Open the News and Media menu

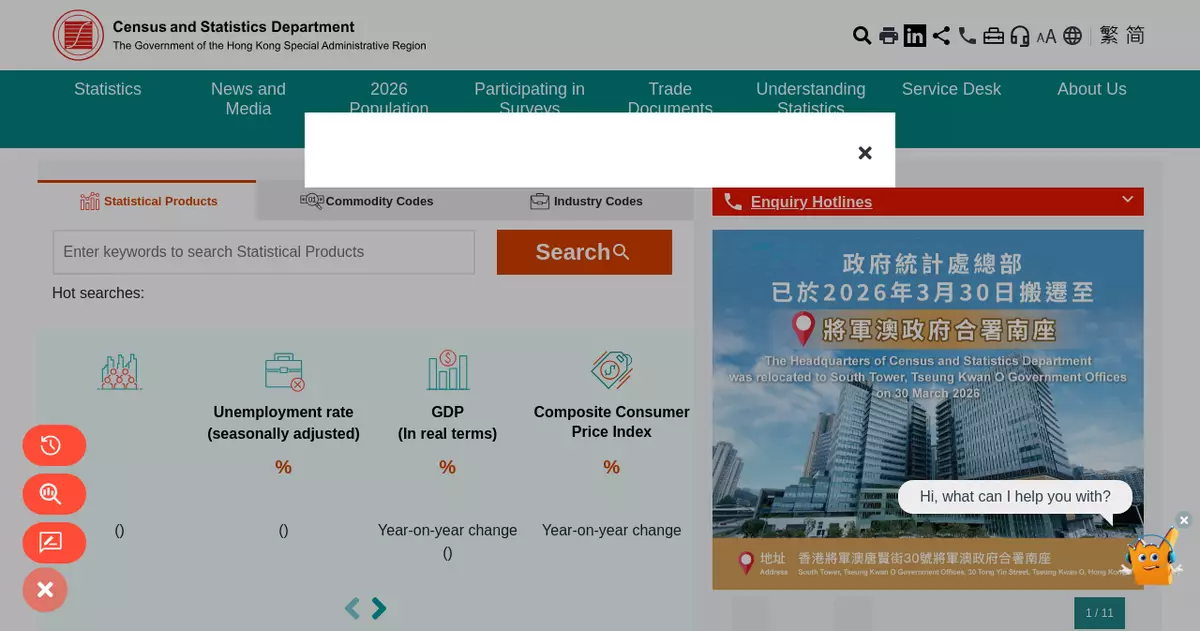pos(248,99)
